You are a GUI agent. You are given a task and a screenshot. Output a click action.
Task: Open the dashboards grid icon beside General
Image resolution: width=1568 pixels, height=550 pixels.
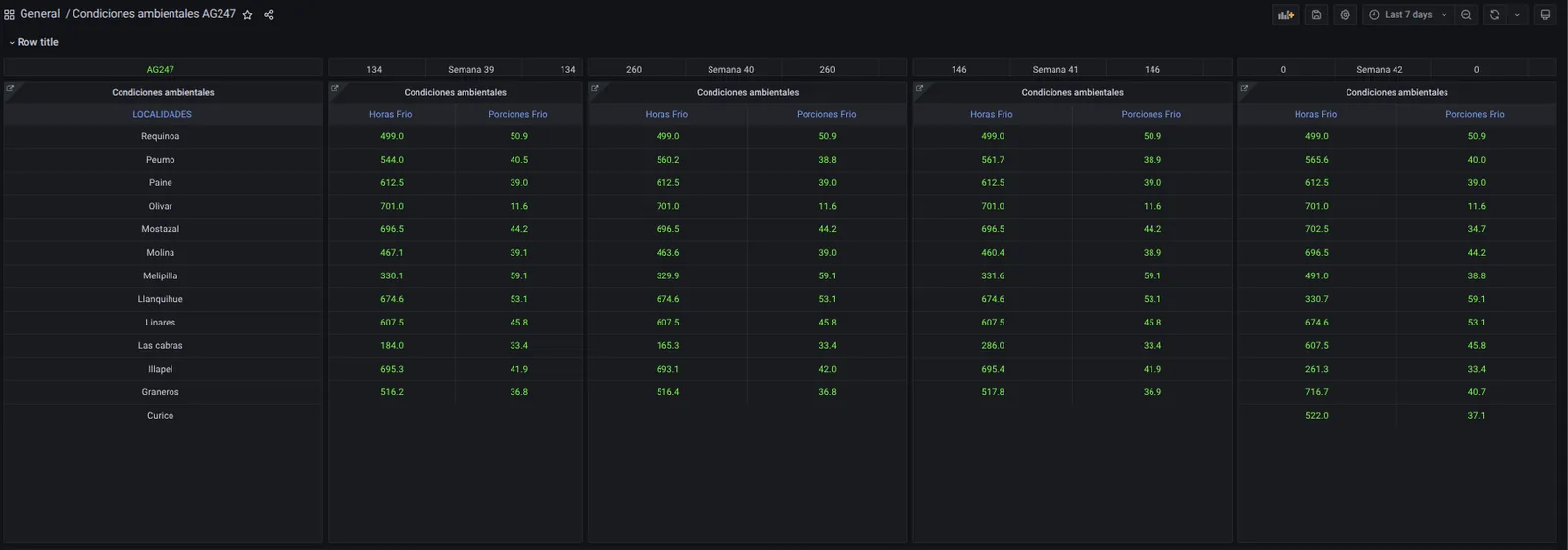pyautogui.click(x=9, y=15)
